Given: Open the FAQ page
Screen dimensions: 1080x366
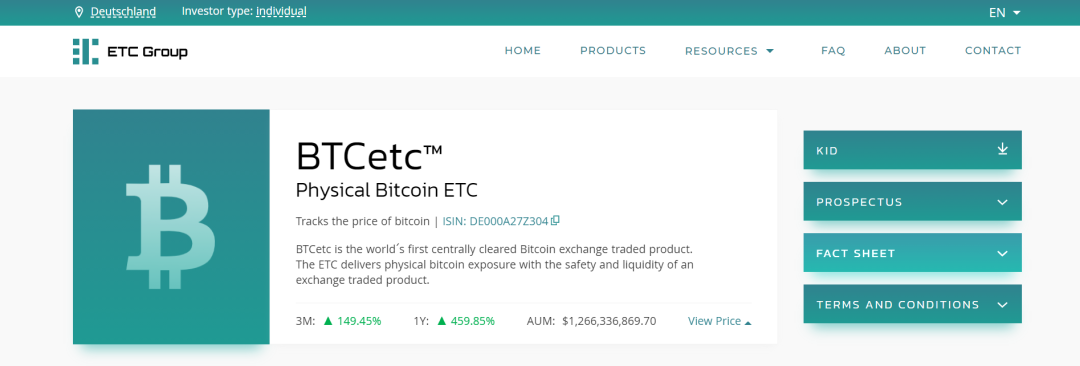Looking at the screenshot, I should click(x=833, y=50).
